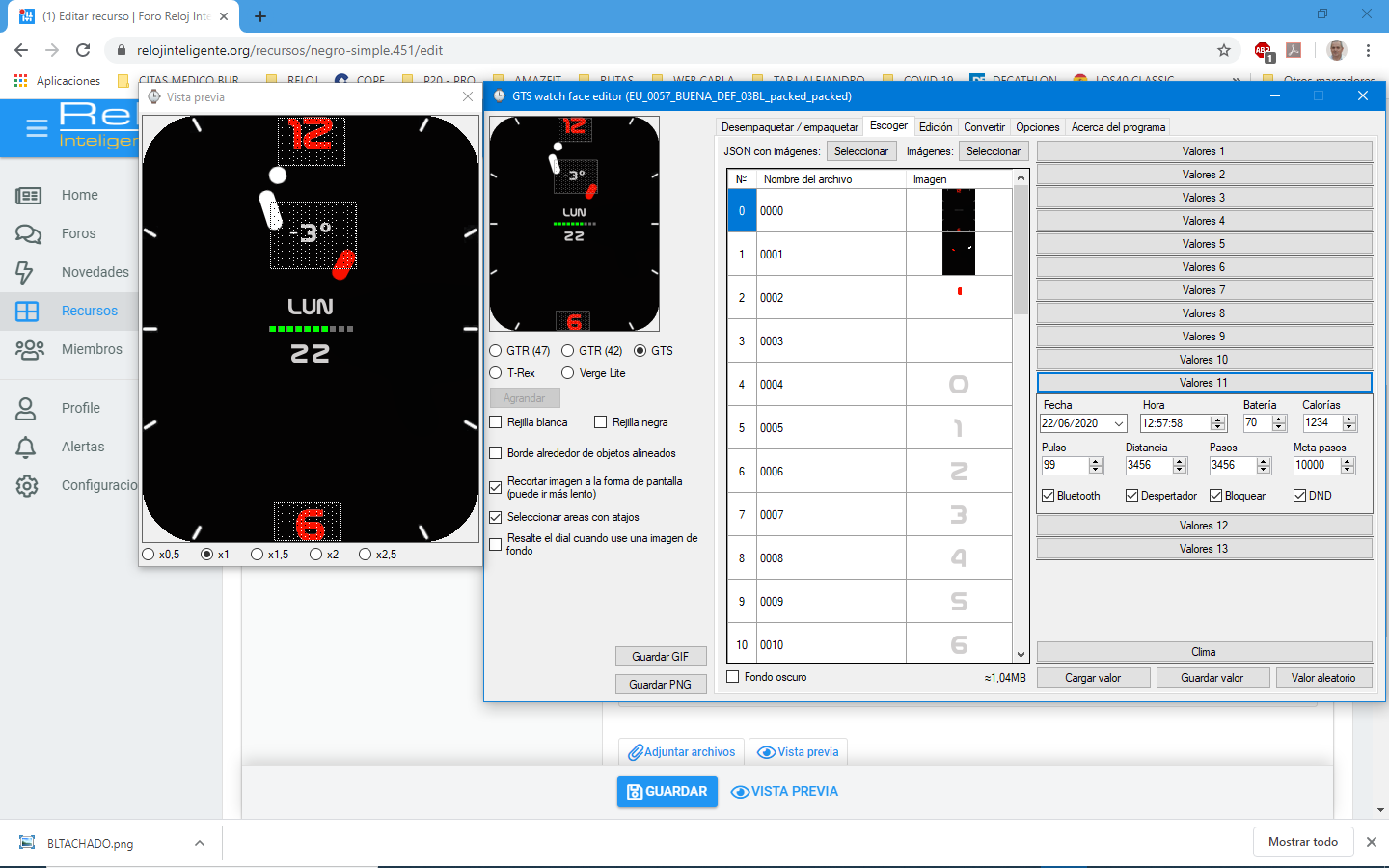This screenshot has height=868, width=1389.
Task: Select the GTR (47) radio button
Action: 496,351
